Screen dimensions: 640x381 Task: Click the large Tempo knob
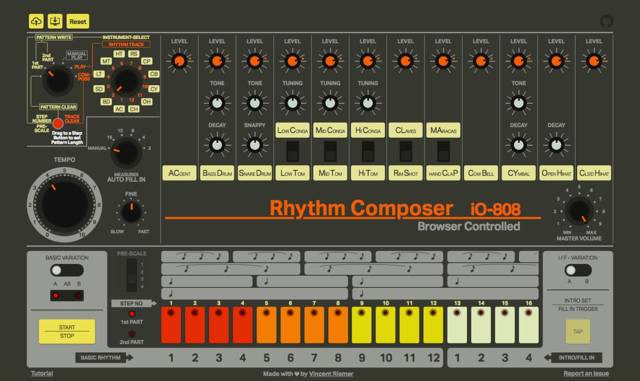64,205
